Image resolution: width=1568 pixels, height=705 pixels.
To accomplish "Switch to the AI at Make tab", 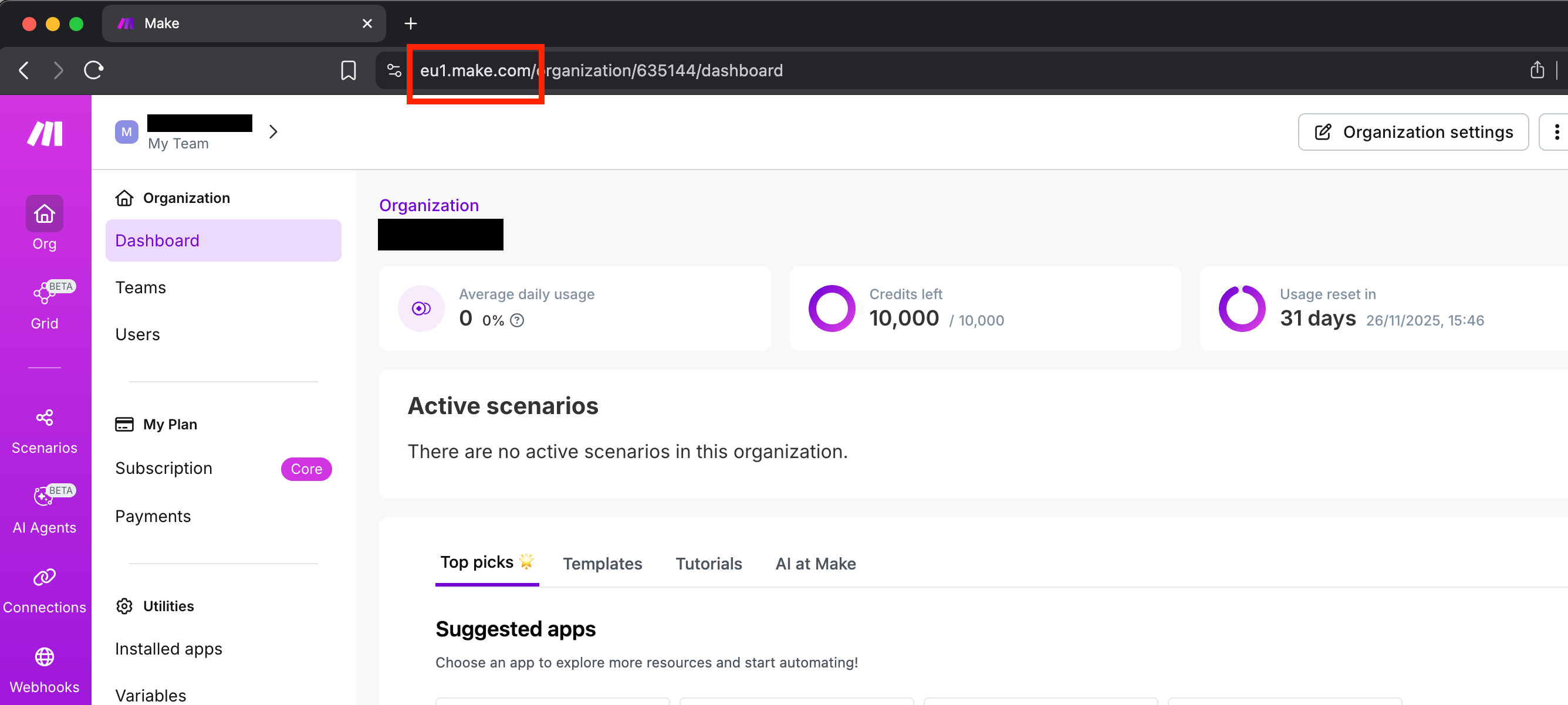I will coord(815,564).
